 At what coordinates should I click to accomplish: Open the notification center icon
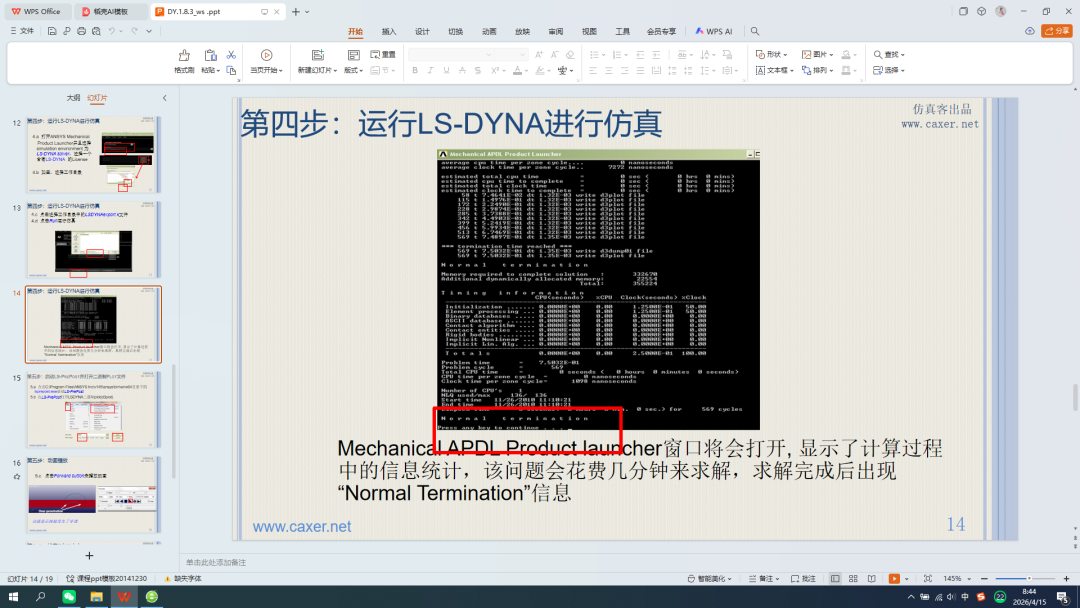click(1063, 597)
